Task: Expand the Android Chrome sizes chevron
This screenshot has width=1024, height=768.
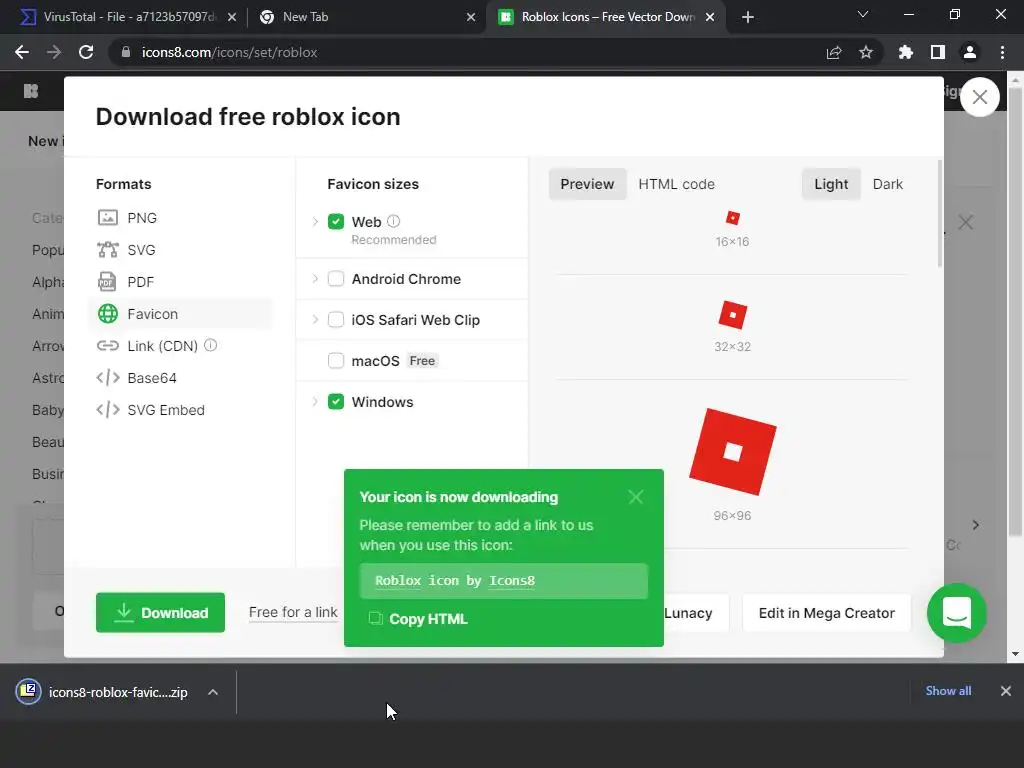Action: [x=315, y=279]
